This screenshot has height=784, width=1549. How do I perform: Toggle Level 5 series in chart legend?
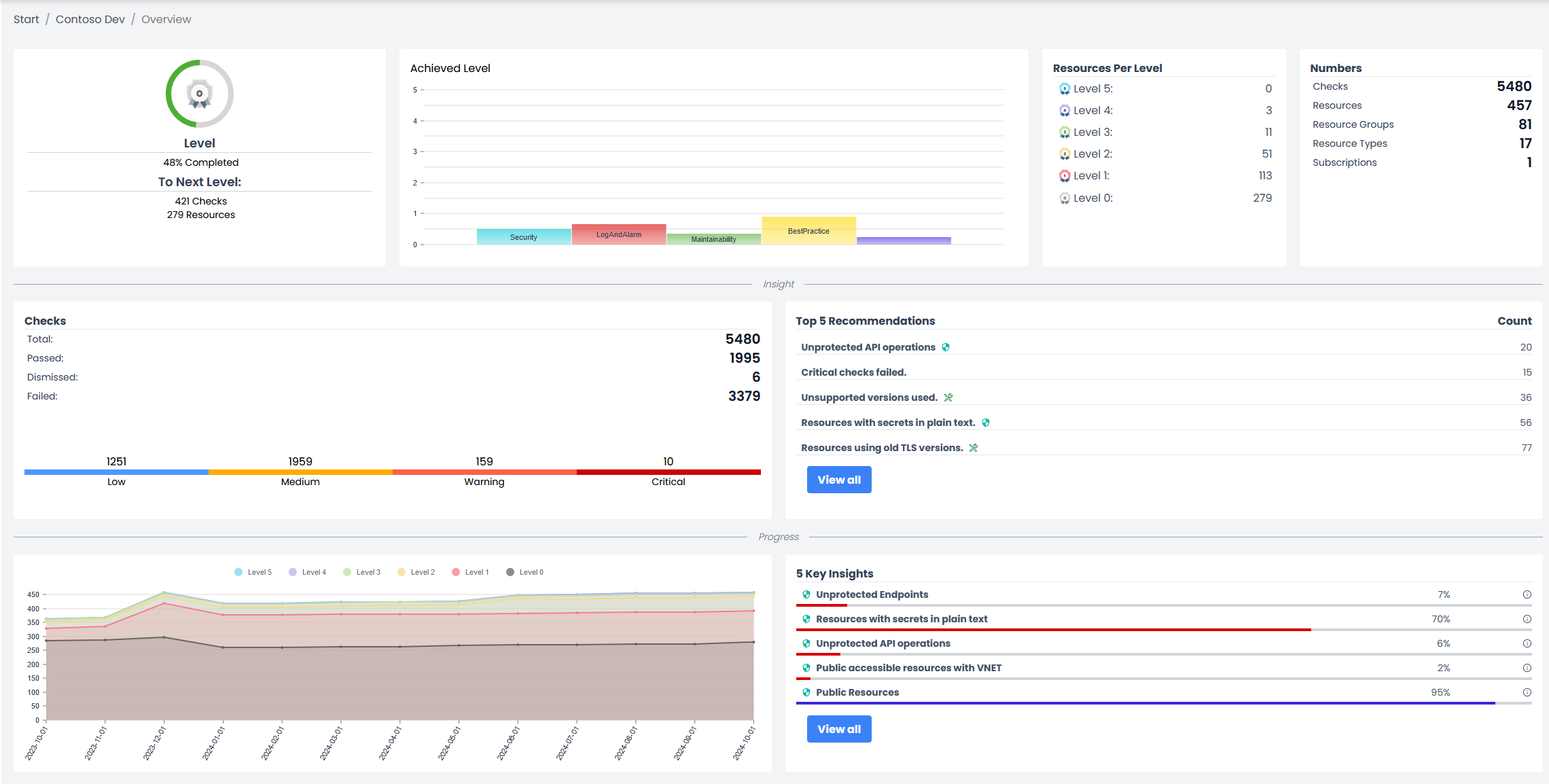(x=253, y=572)
